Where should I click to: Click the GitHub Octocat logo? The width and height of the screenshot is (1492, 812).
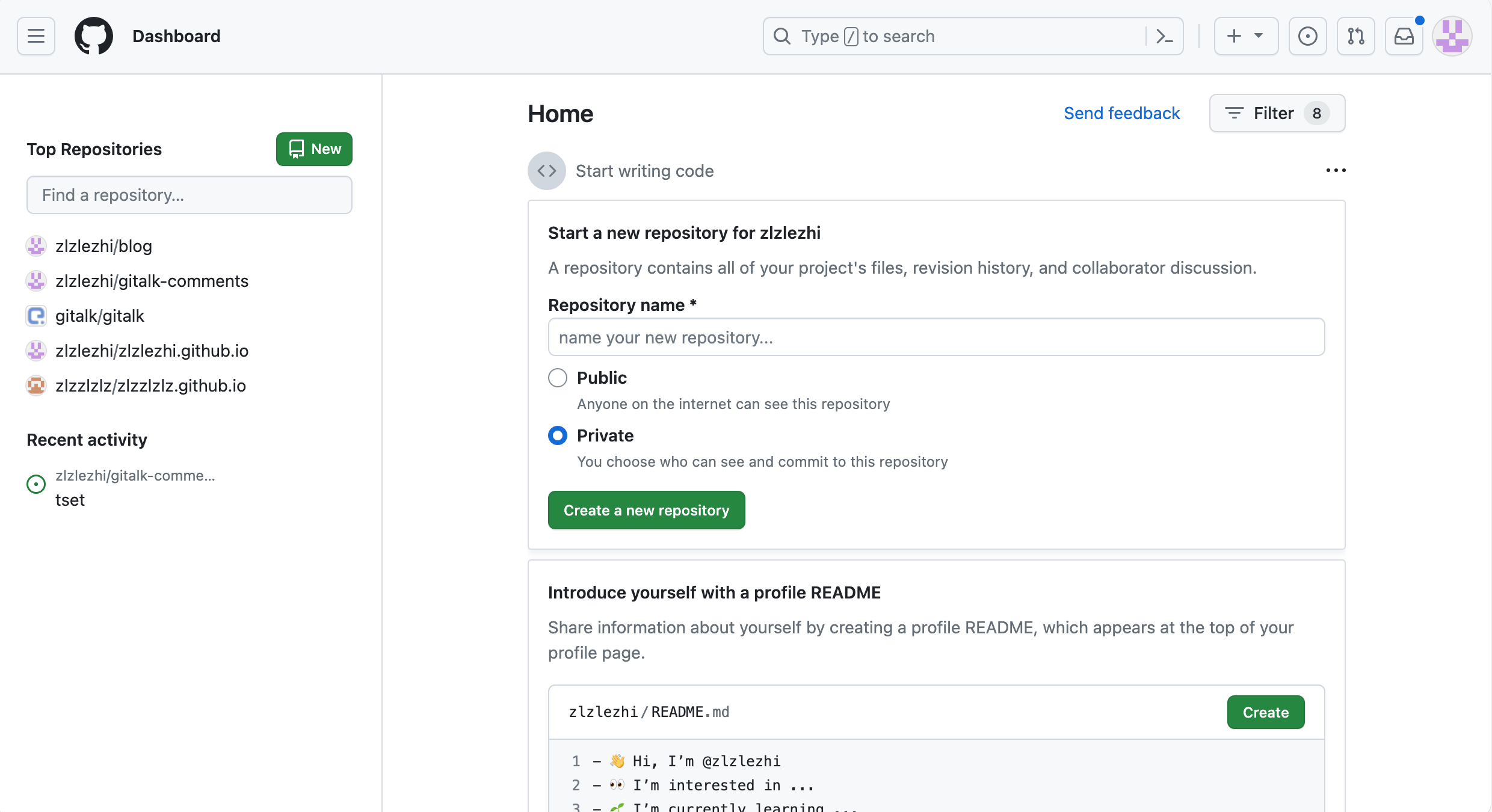tap(93, 36)
